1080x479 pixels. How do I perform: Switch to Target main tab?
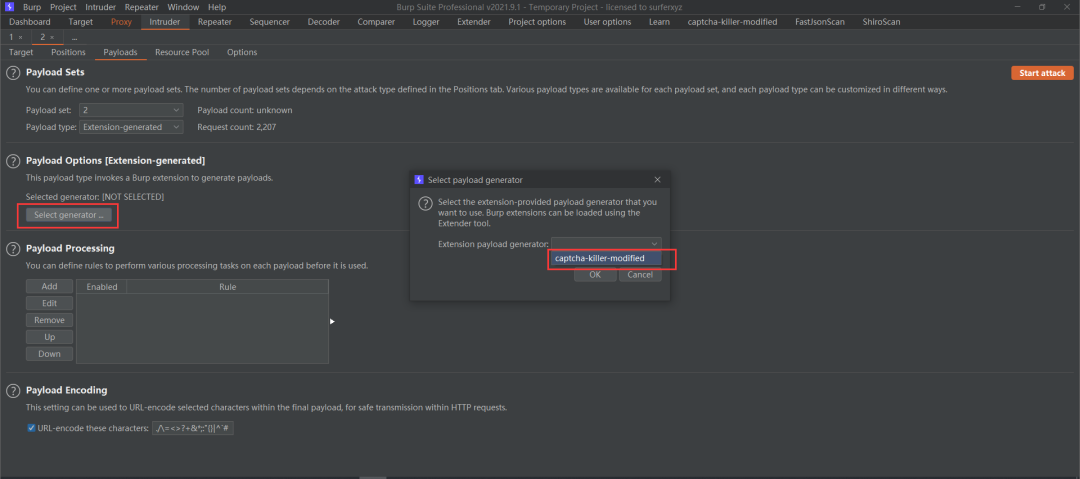81,21
